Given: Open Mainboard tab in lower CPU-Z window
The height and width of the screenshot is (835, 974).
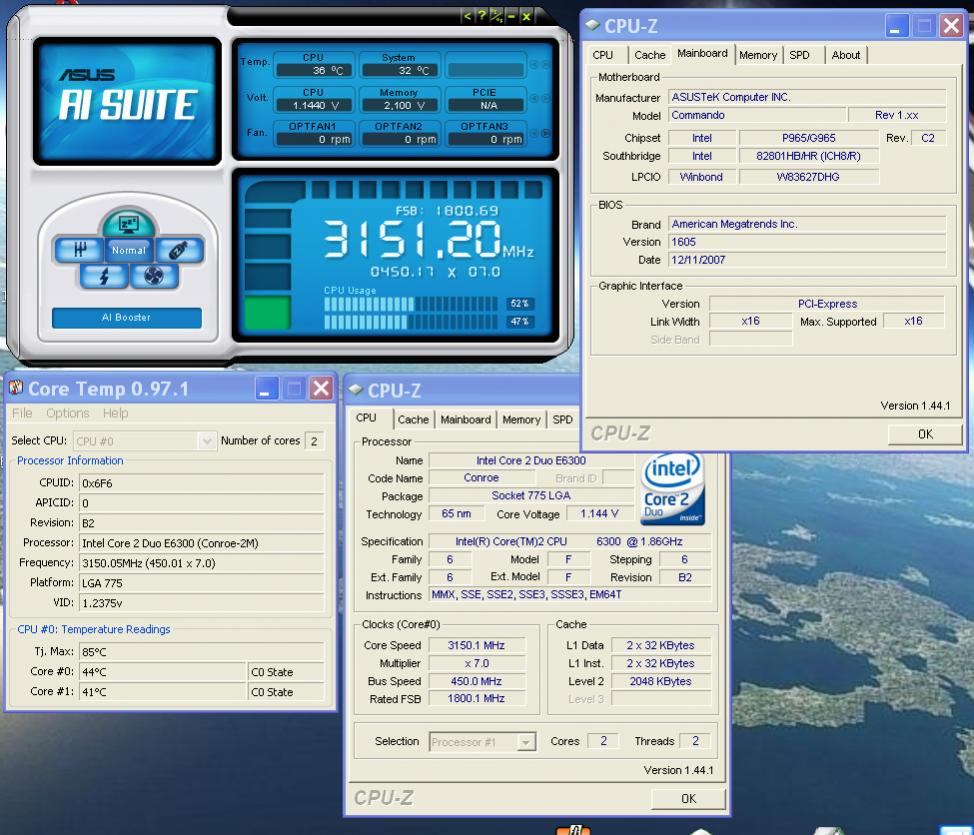Looking at the screenshot, I should pyautogui.click(x=465, y=420).
